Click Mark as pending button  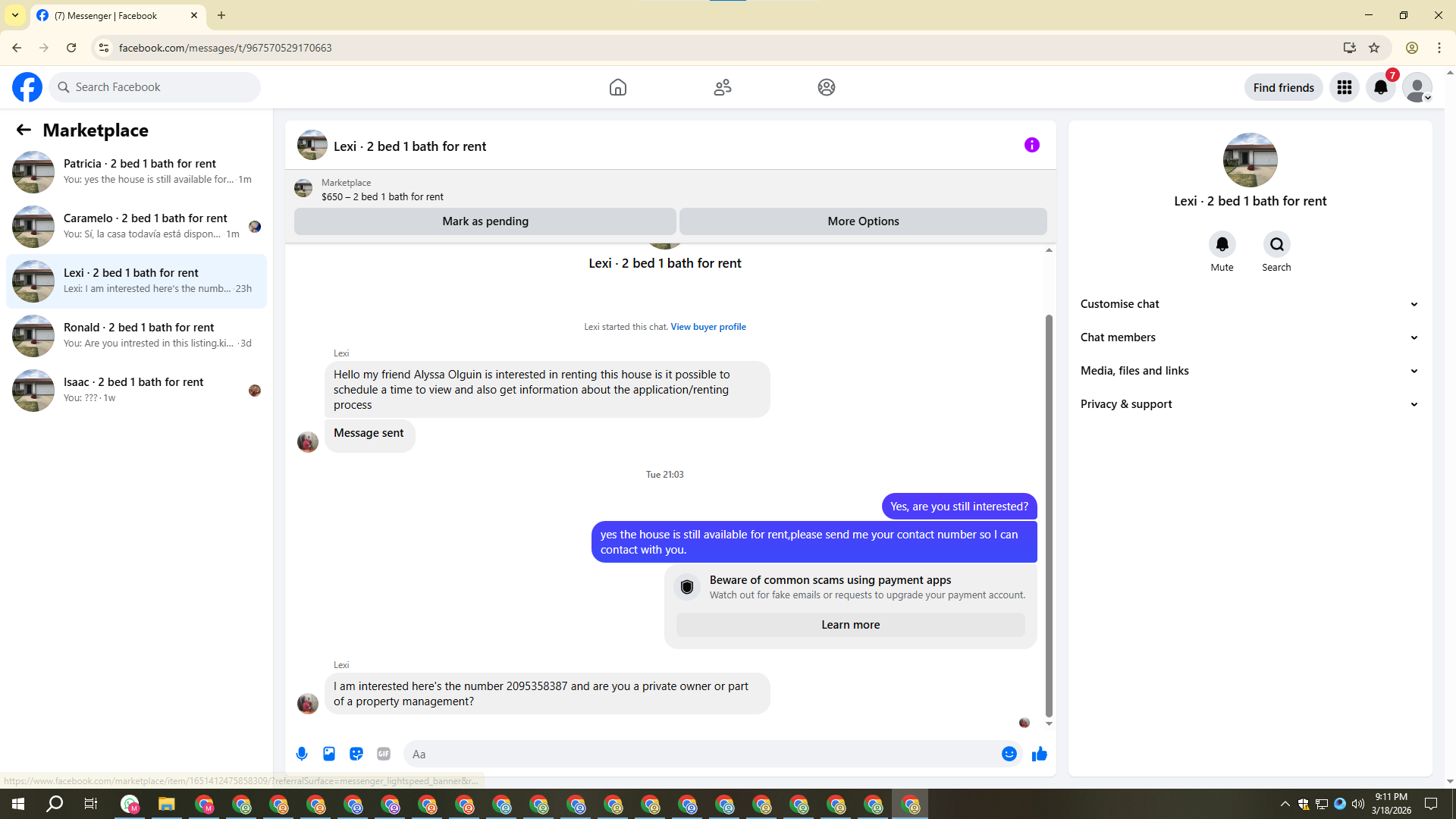pos(485,221)
